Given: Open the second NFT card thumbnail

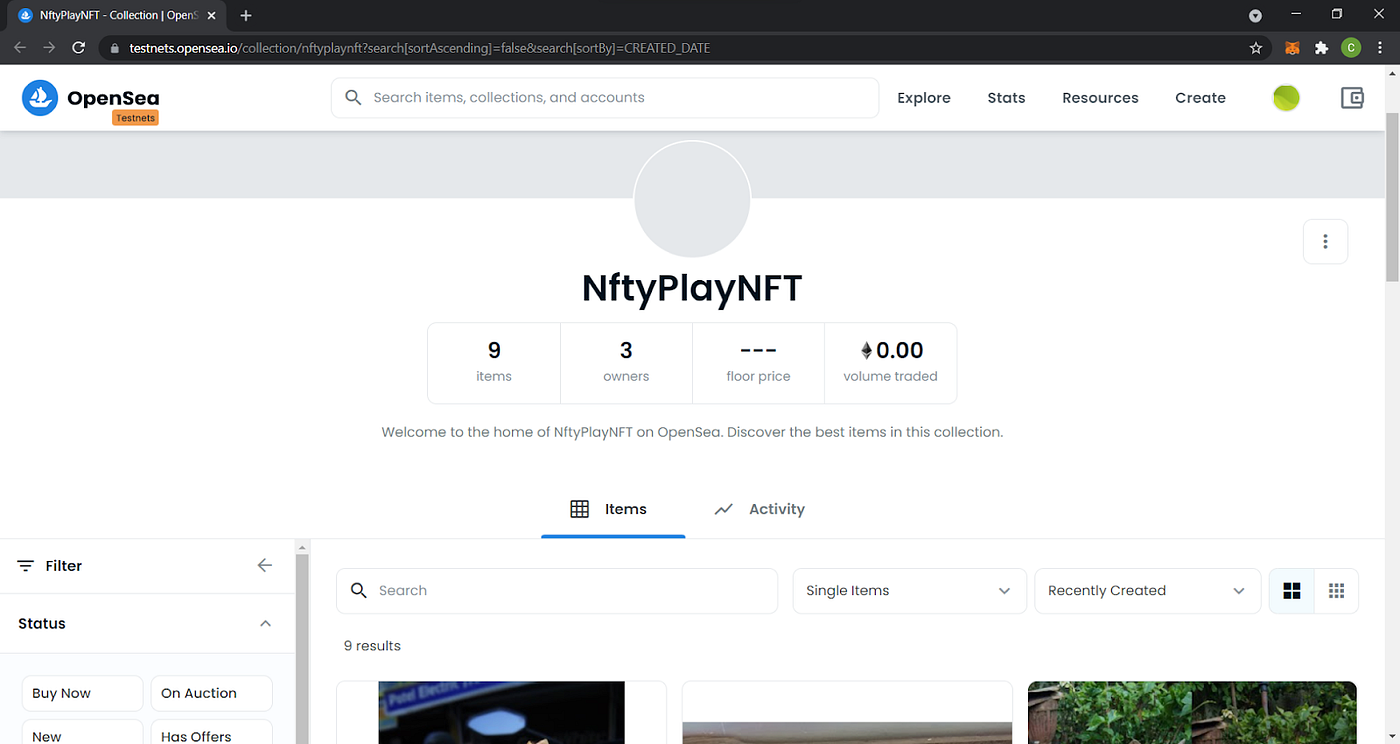Looking at the screenshot, I should click(847, 732).
